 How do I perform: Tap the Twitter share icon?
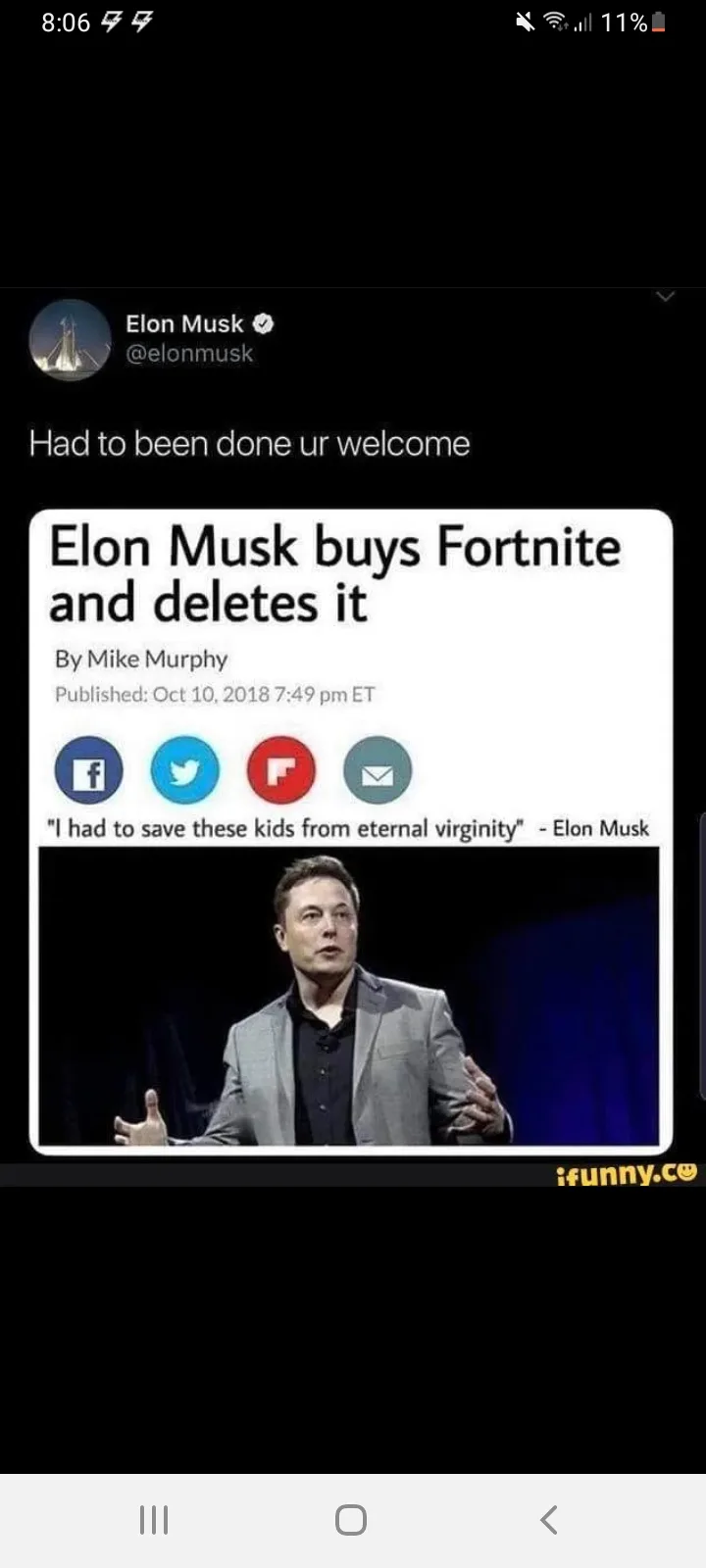184,769
